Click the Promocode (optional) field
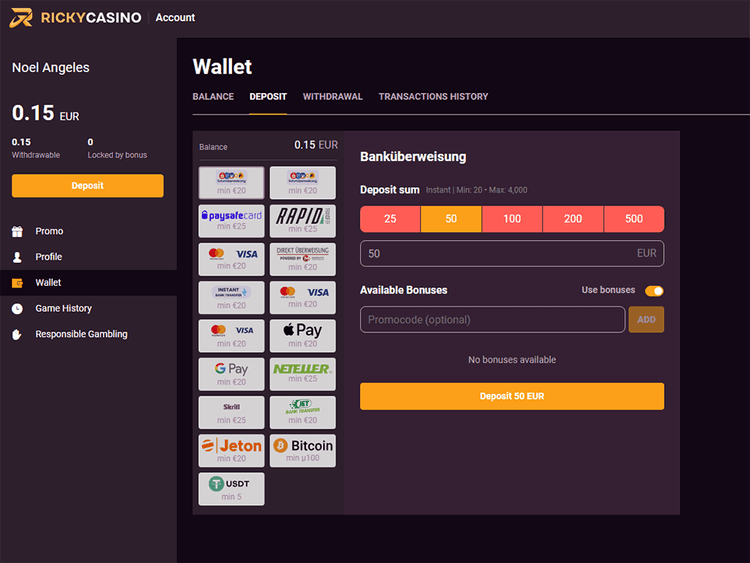Screen dimensions: 750x563 click(493, 320)
